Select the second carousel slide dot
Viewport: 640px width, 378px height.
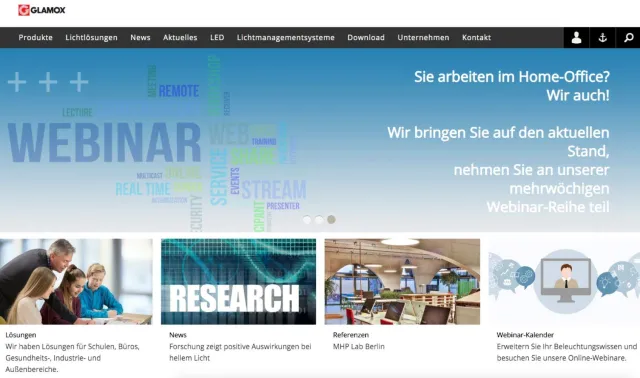coord(319,220)
